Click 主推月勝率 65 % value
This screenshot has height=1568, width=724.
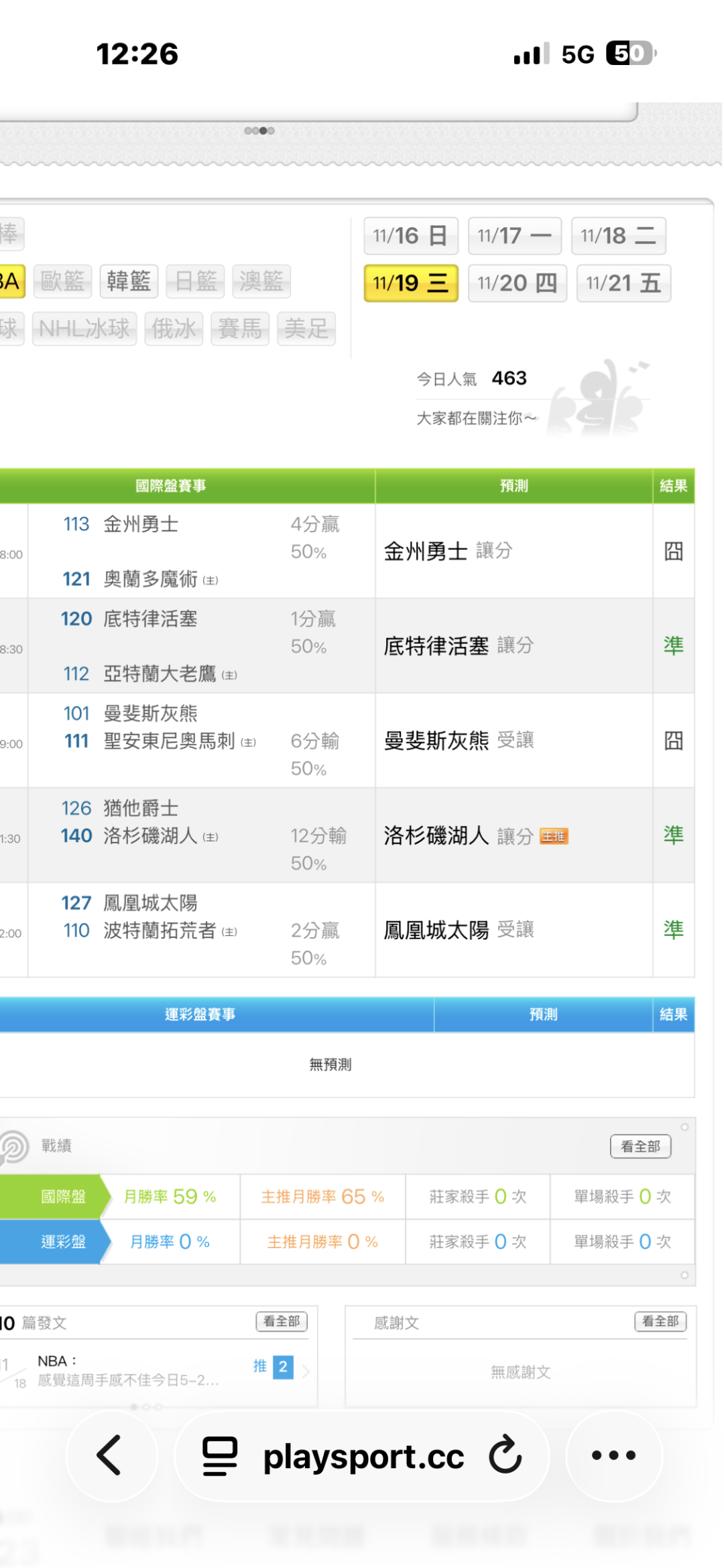(x=323, y=1197)
